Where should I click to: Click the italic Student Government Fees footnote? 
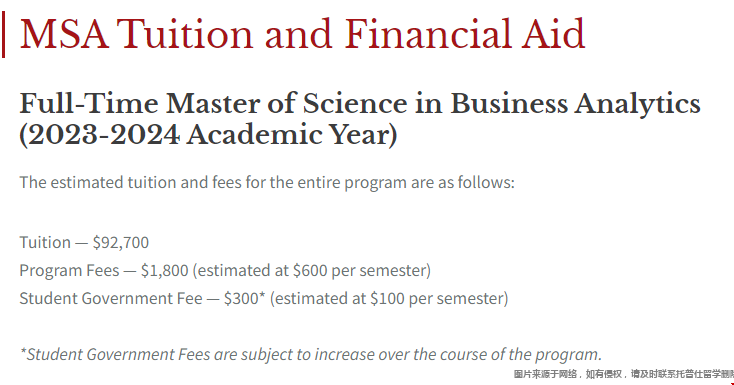click(311, 355)
